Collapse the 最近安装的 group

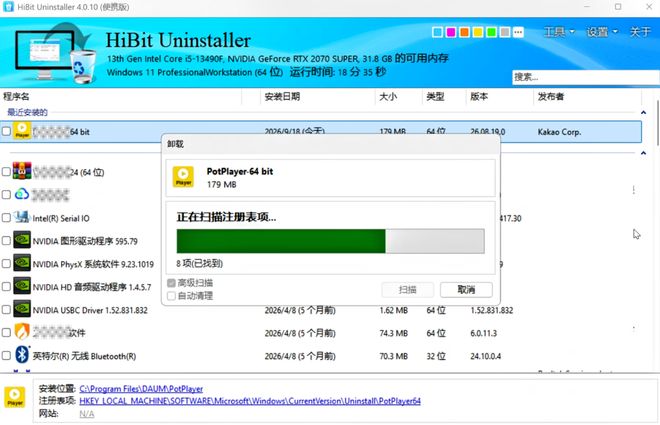[643, 112]
